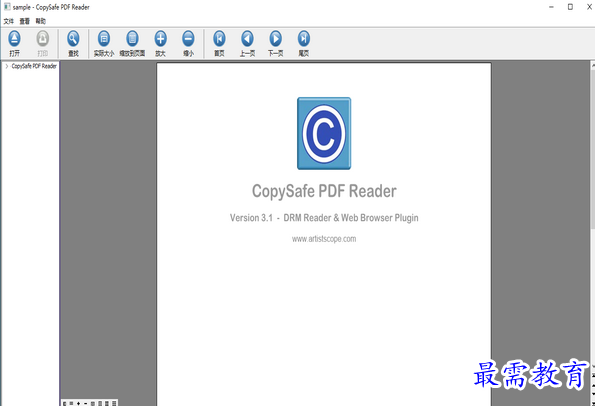Viewport: 595px width, 406px height.
Task: Select the 缩放到页面 (Fit to page) icon
Action: tap(132, 39)
